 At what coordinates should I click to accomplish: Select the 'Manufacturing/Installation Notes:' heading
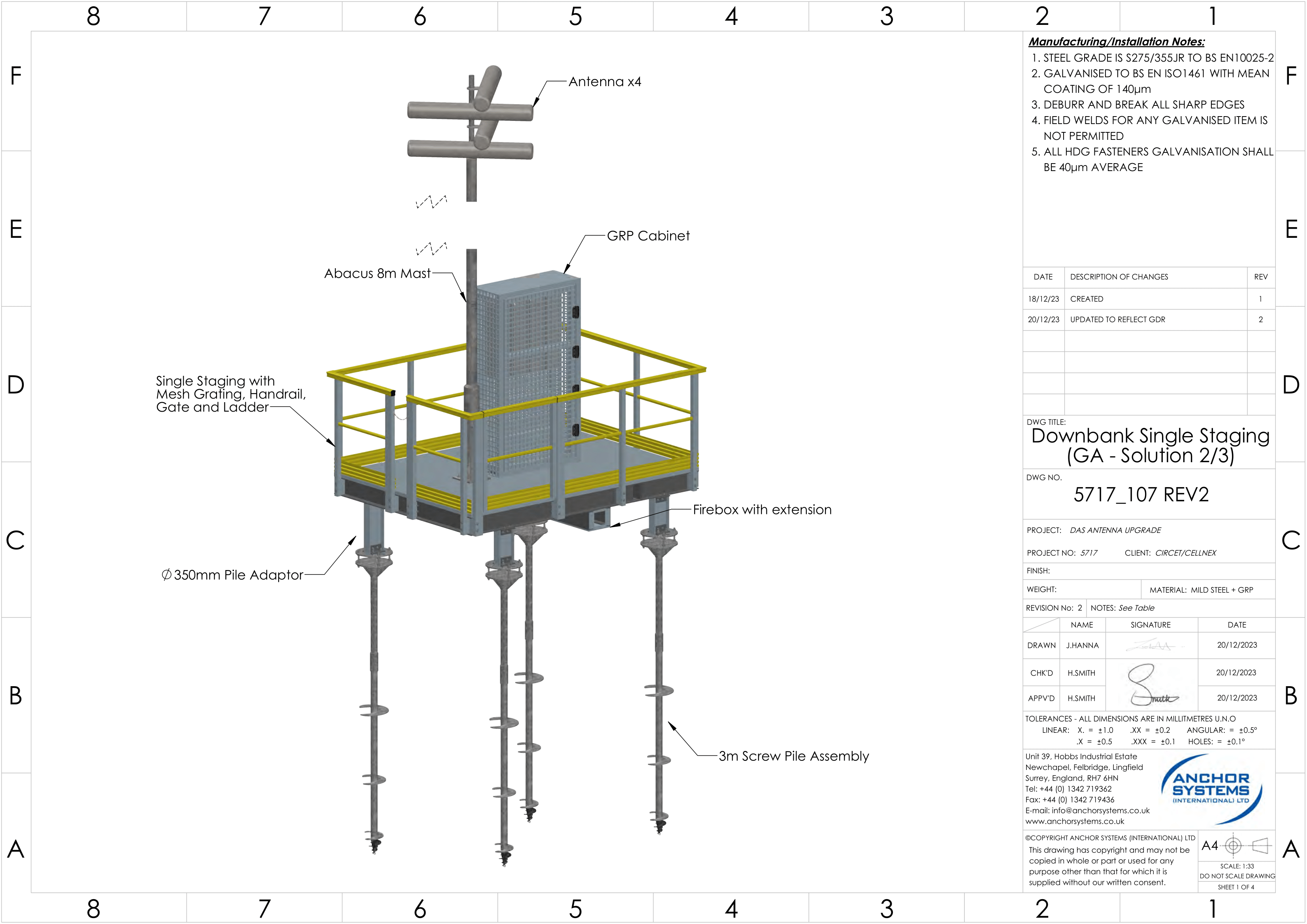click(x=1116, y=41)
